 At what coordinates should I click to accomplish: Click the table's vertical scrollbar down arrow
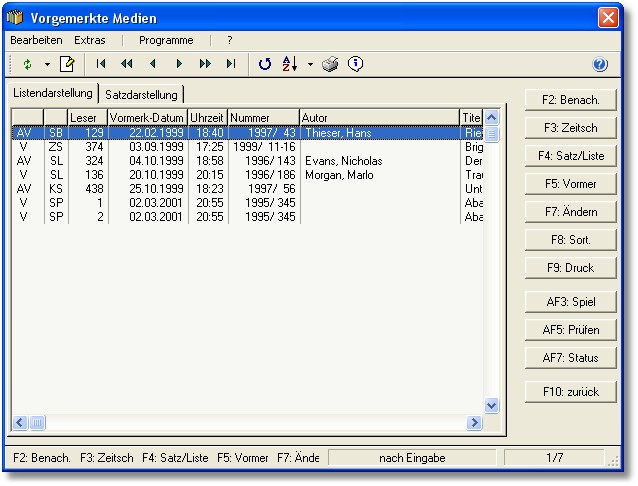point(491,405)
